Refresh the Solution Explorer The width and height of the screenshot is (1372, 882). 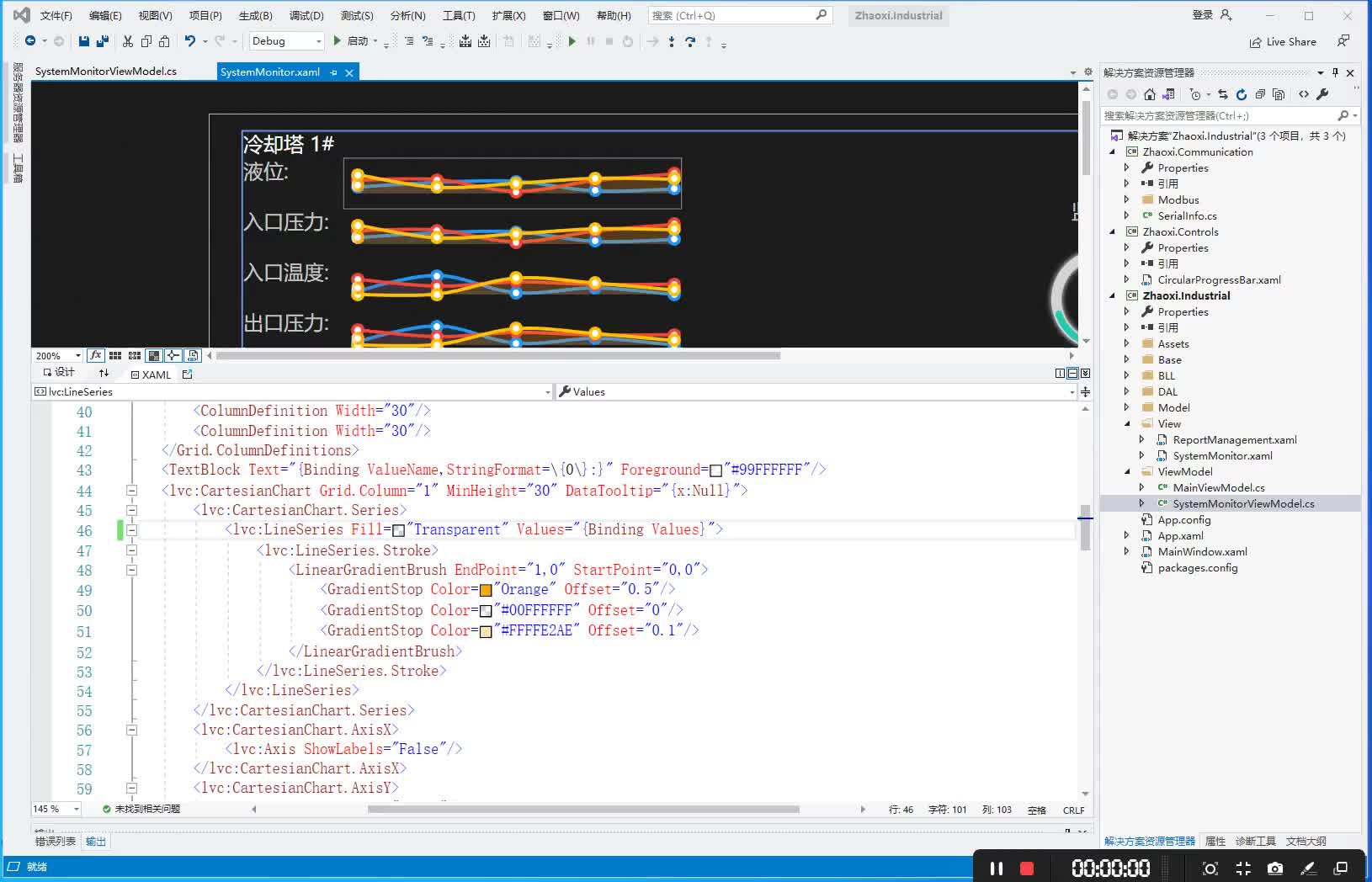[1242, 94]
